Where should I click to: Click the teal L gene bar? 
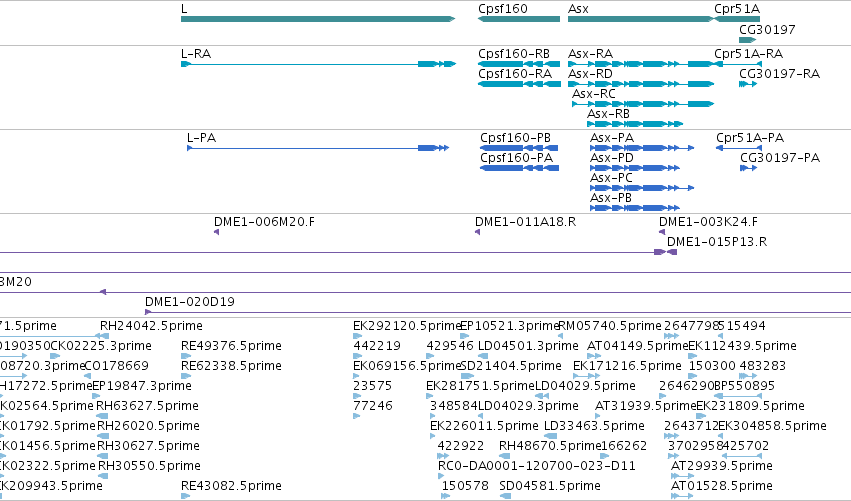(x=318, y=19)
